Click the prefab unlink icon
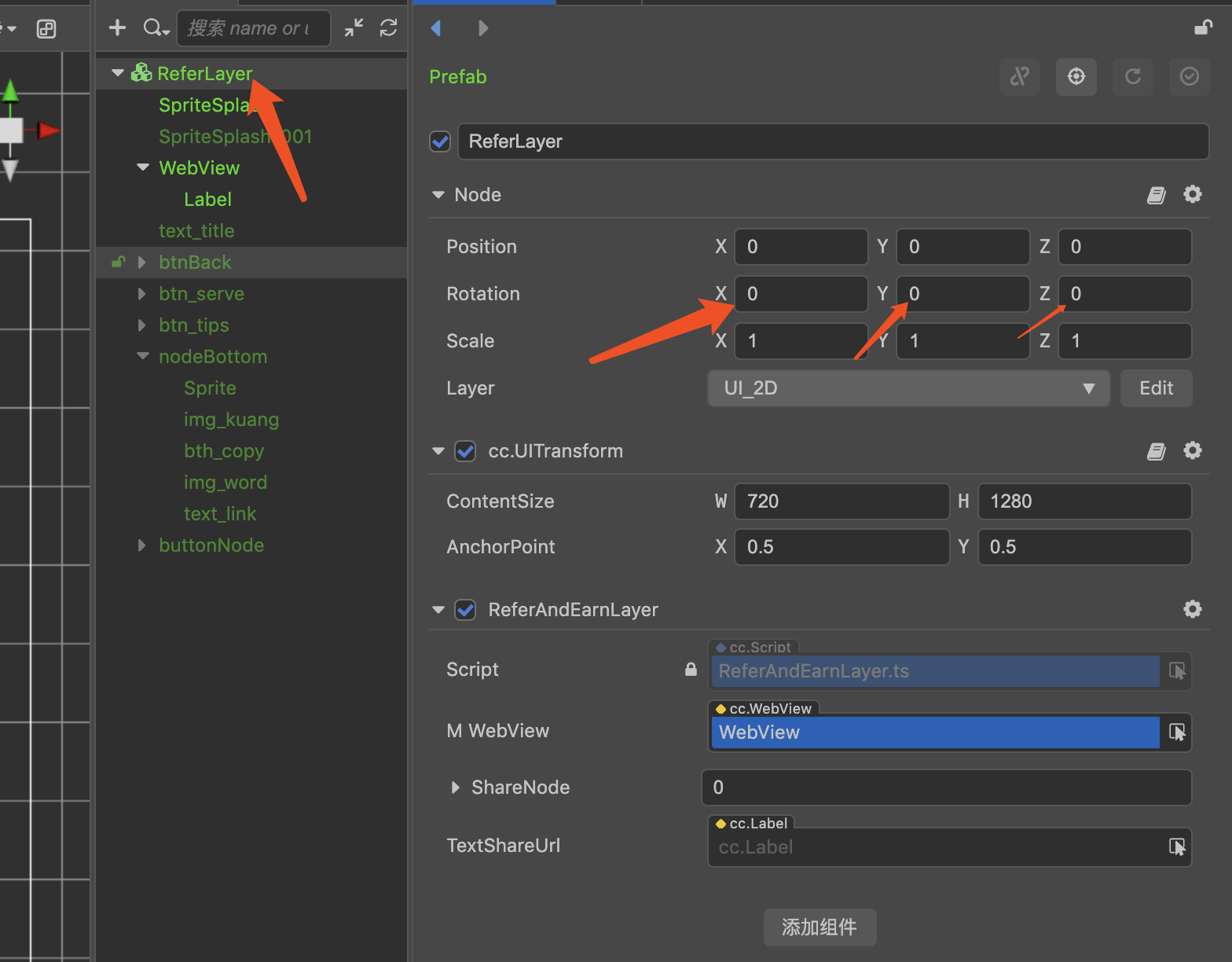 1019,76
